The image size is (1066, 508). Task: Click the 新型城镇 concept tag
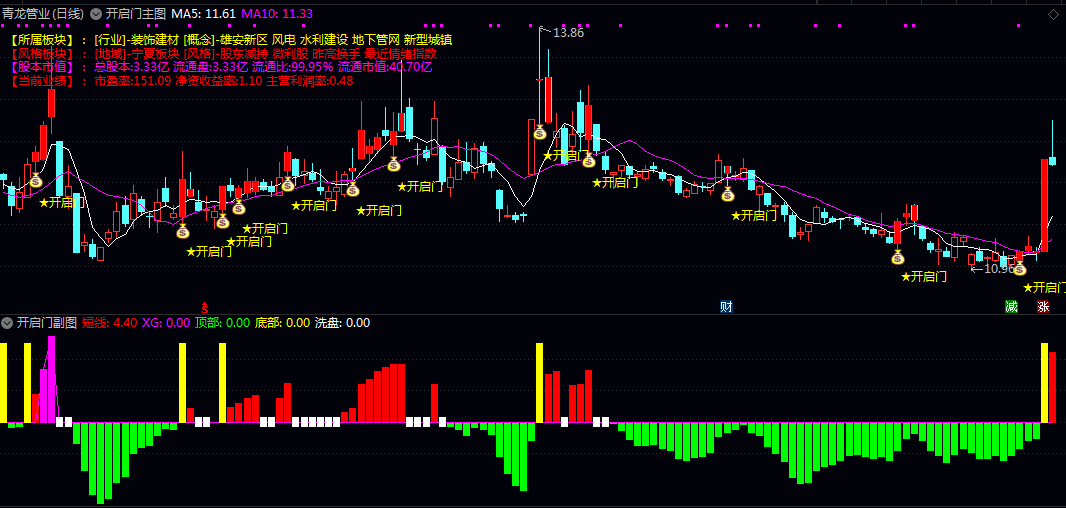(x=428, y=40)
